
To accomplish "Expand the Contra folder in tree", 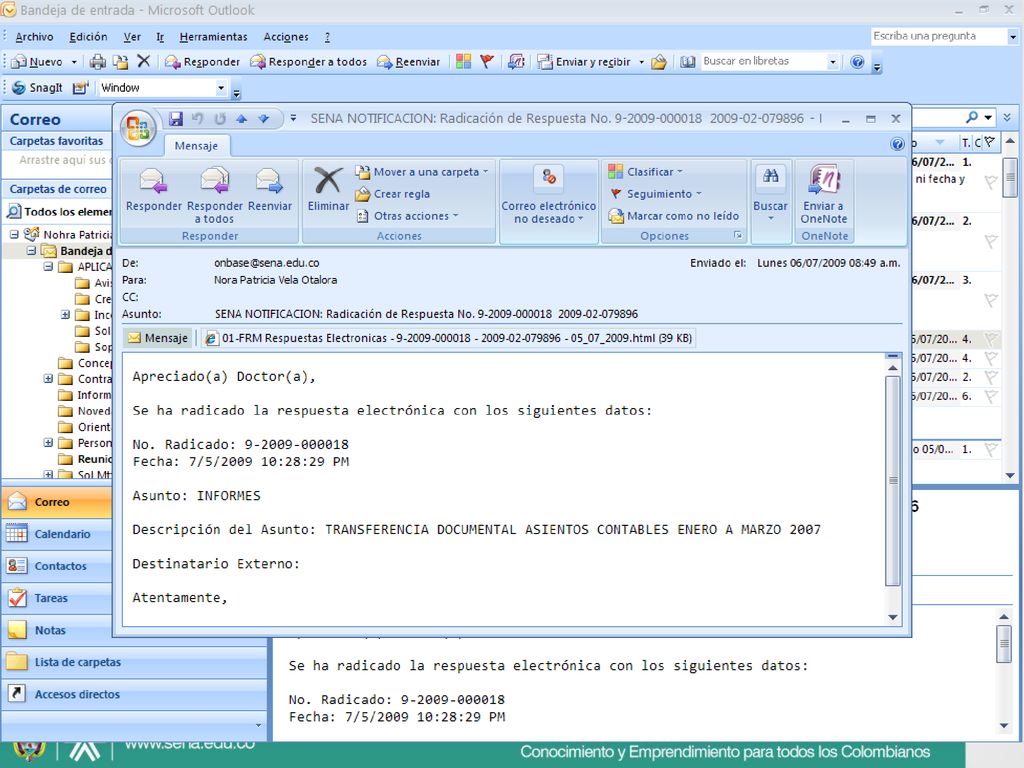I will click(48, 378).
